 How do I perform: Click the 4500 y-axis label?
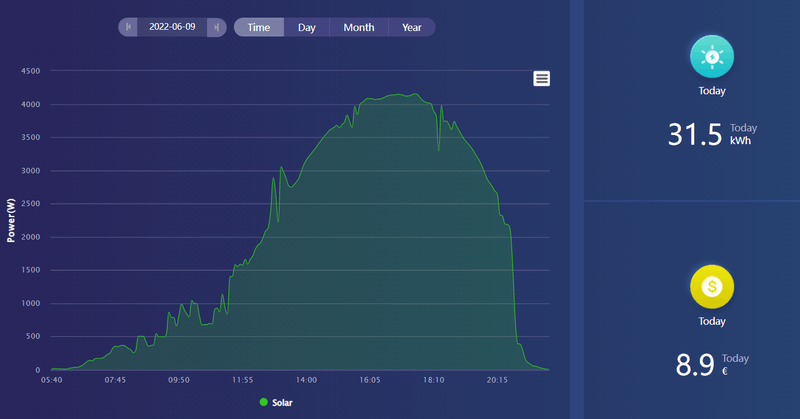pos(31,71)
